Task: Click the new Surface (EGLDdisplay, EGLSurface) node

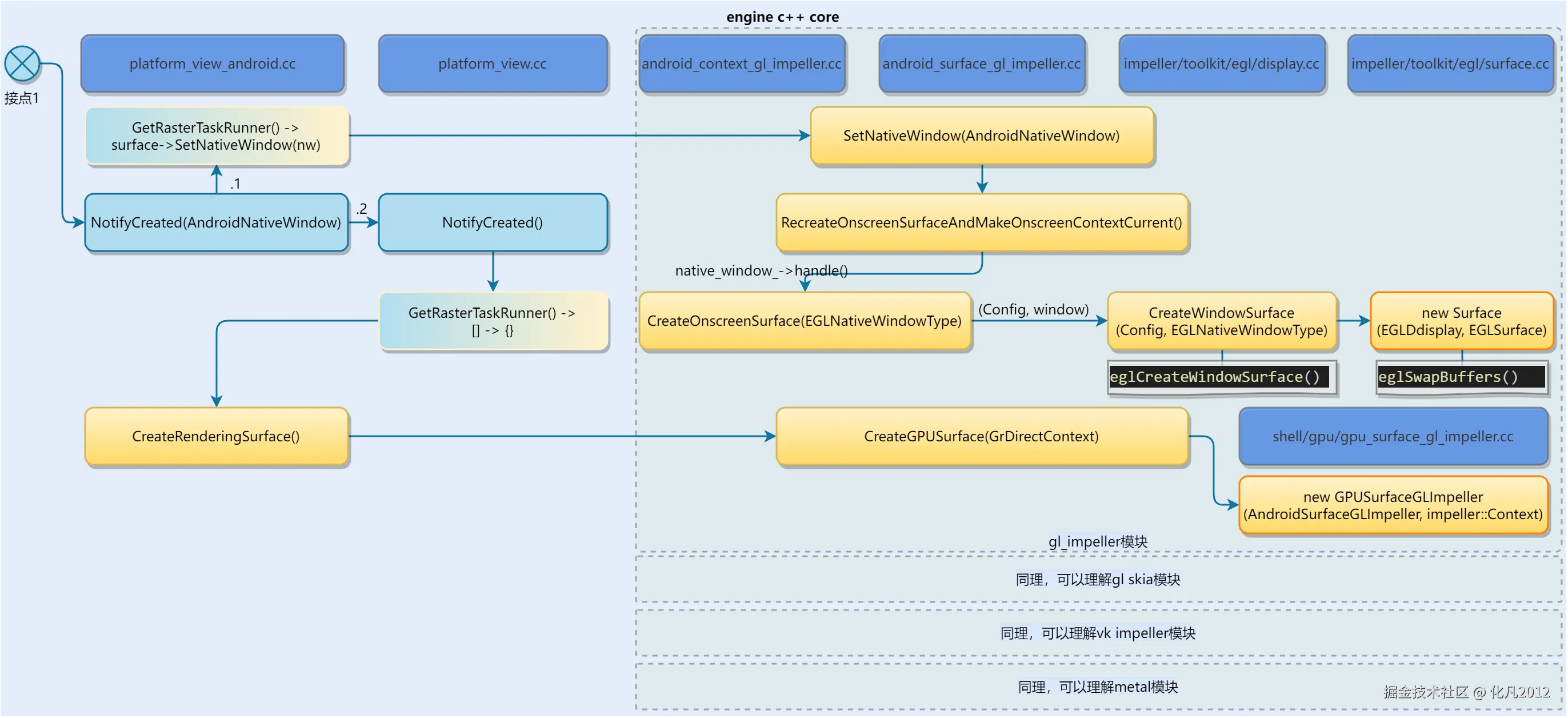Action: (1461, 321)
